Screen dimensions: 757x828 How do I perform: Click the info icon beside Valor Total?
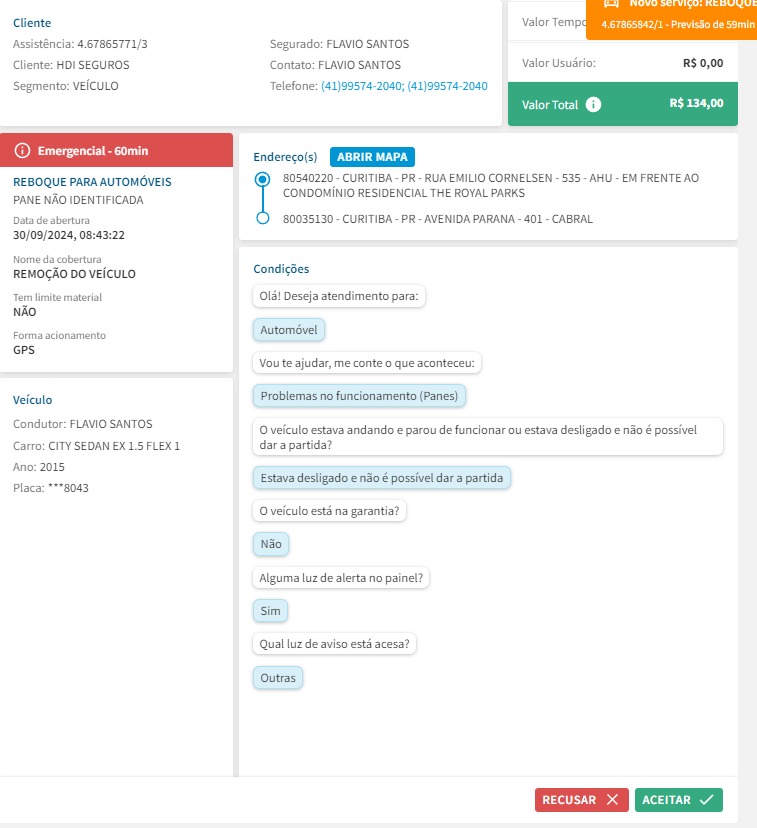[x=593, y=104]
